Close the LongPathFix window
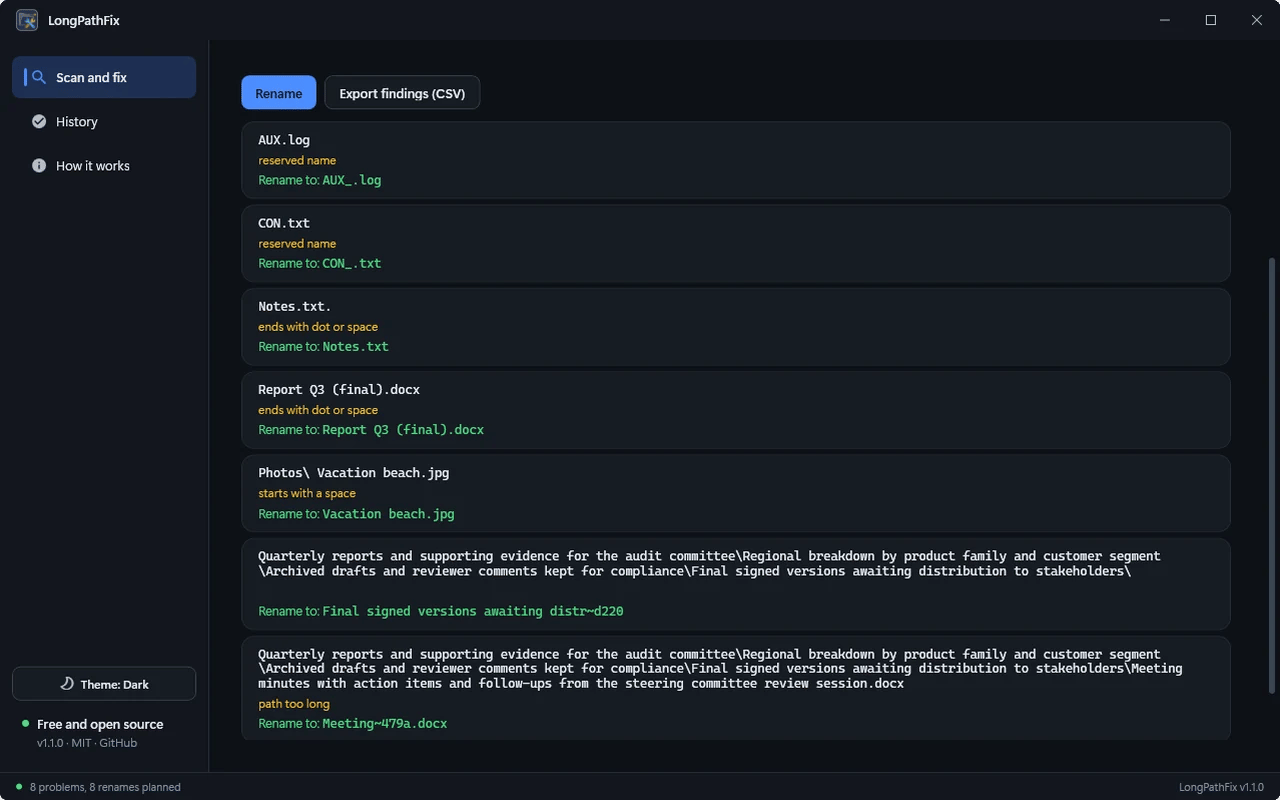The image size is (1280, 800). pos(1257,20)
